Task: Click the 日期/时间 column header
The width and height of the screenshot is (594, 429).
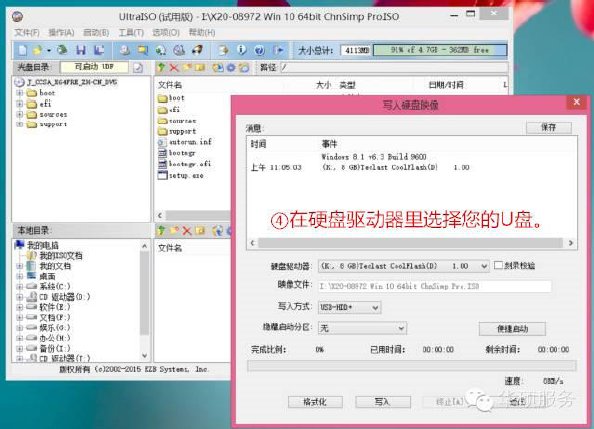Action: (446, 85)
